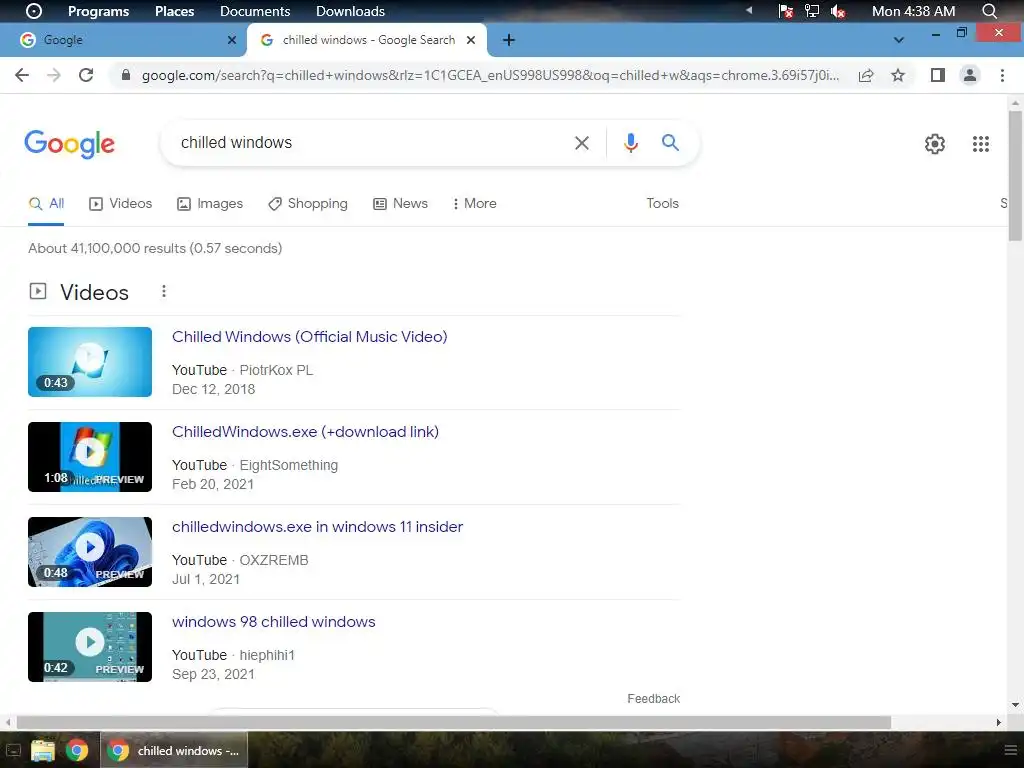Reload the chilled windows search page

(86, 75)
